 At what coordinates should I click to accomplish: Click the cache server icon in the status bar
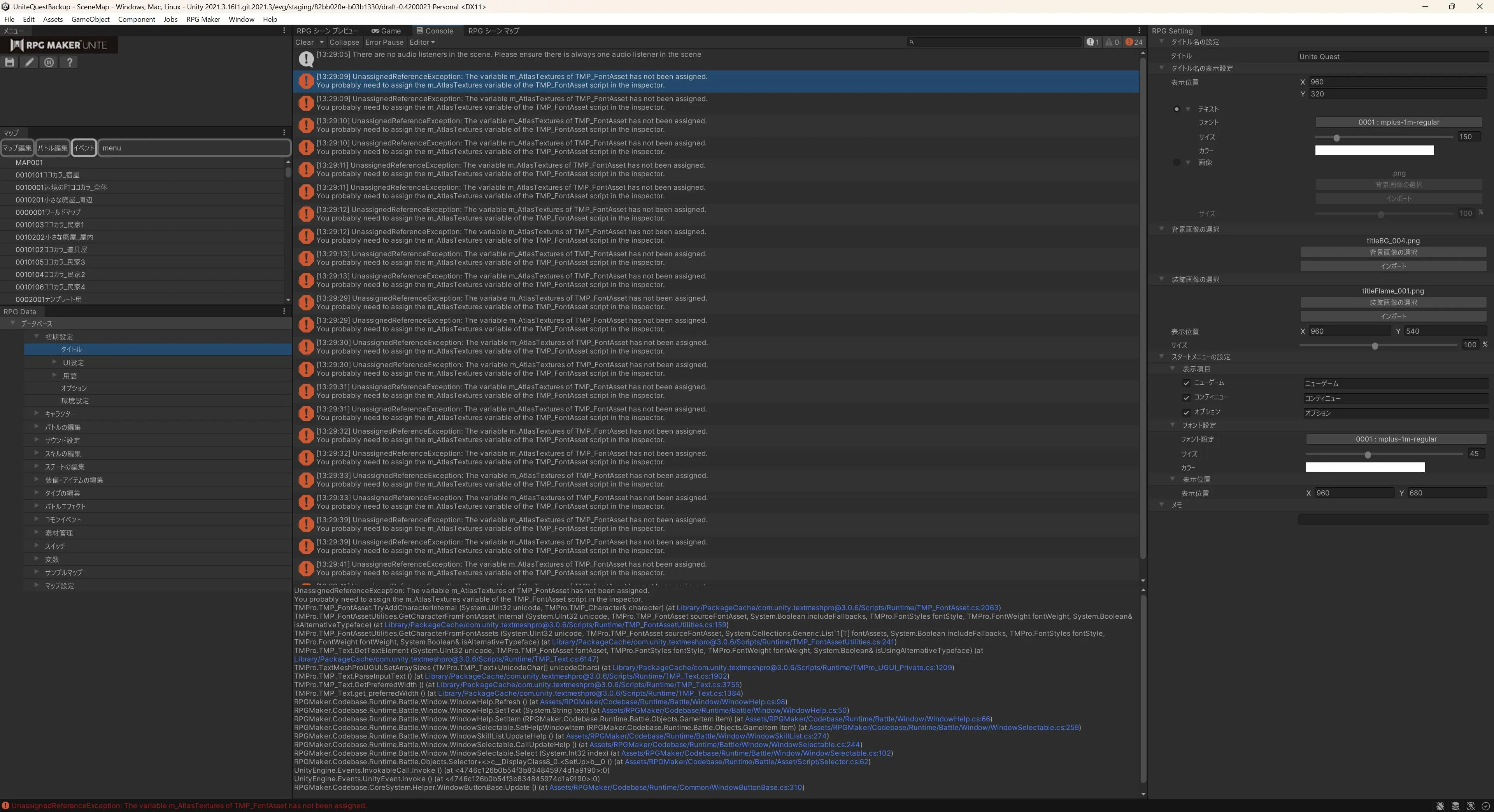[x=1456, y=806]
